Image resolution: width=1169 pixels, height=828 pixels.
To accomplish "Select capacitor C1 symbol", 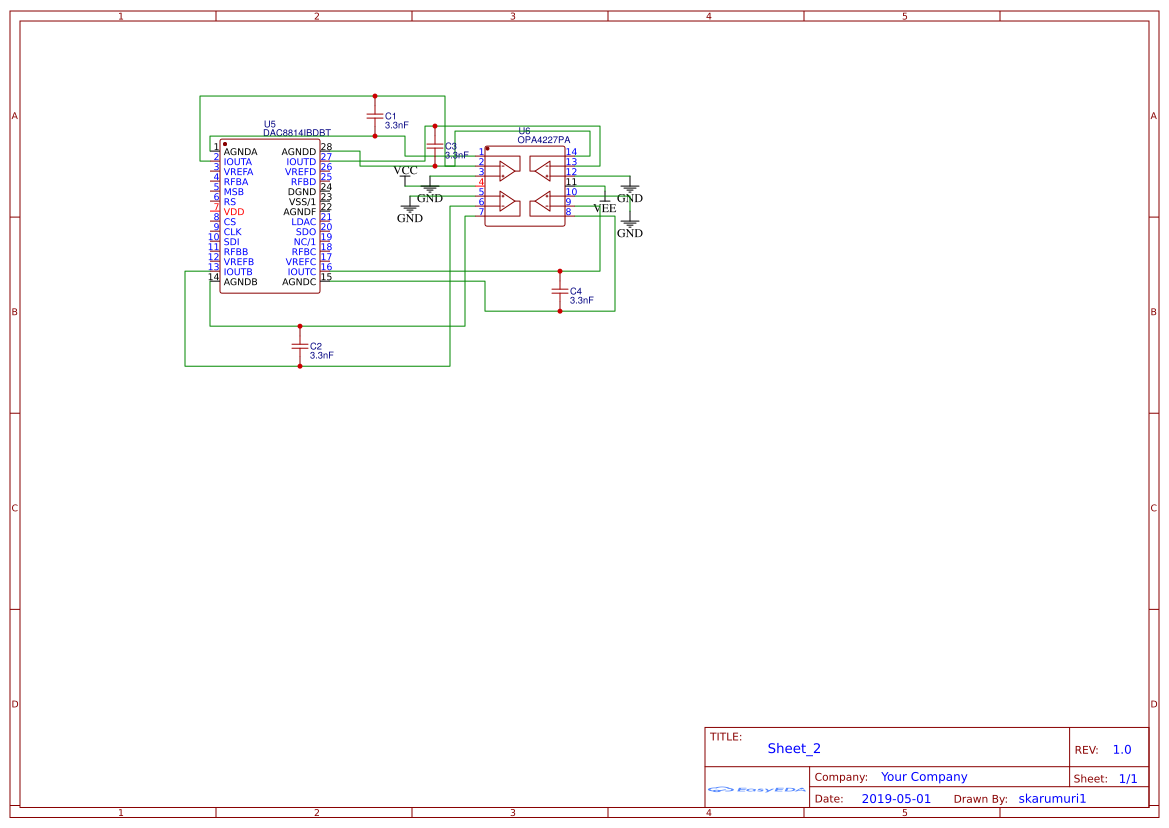I will pos(377,117).
